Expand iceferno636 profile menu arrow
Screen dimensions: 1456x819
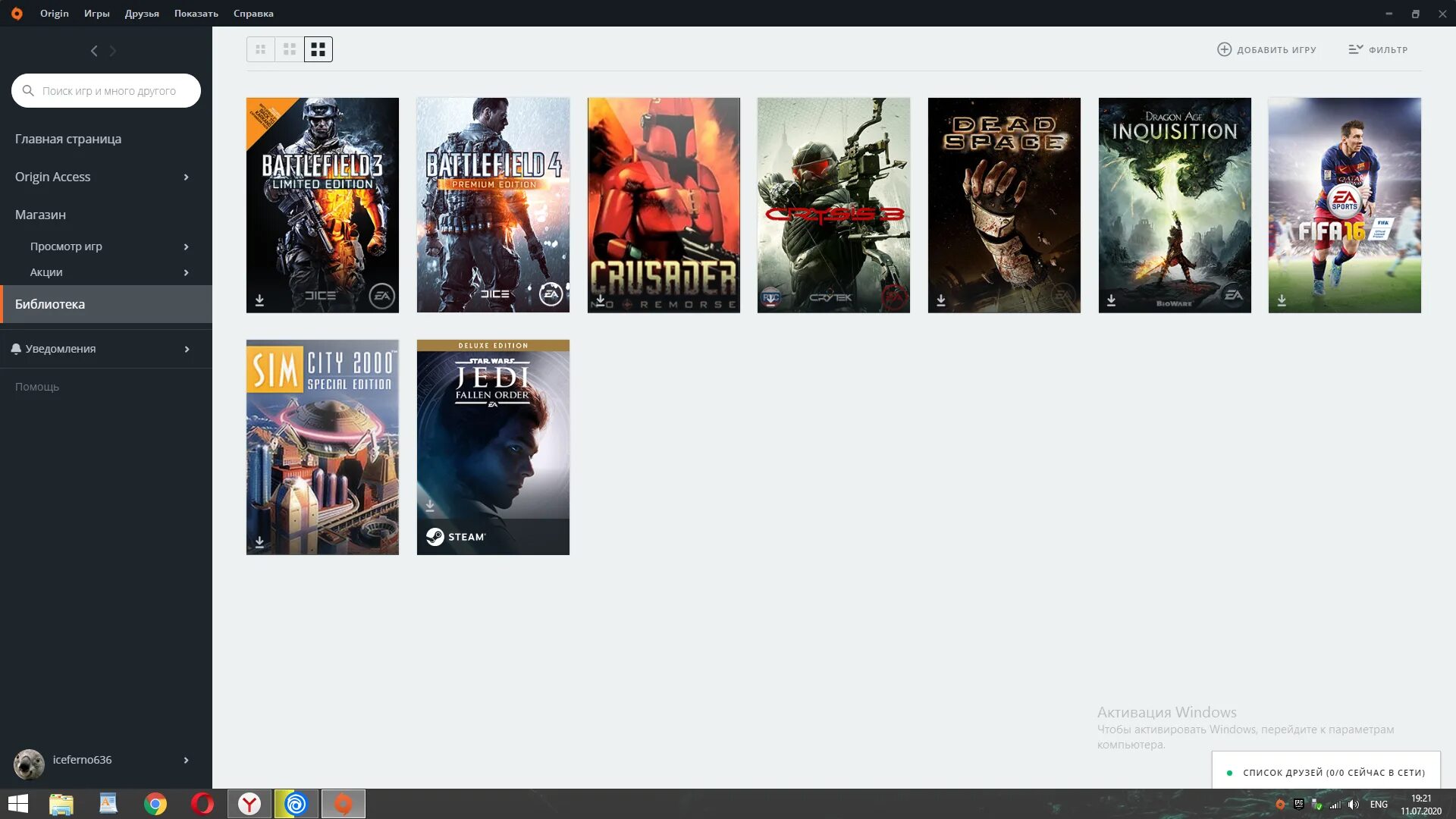186,761
